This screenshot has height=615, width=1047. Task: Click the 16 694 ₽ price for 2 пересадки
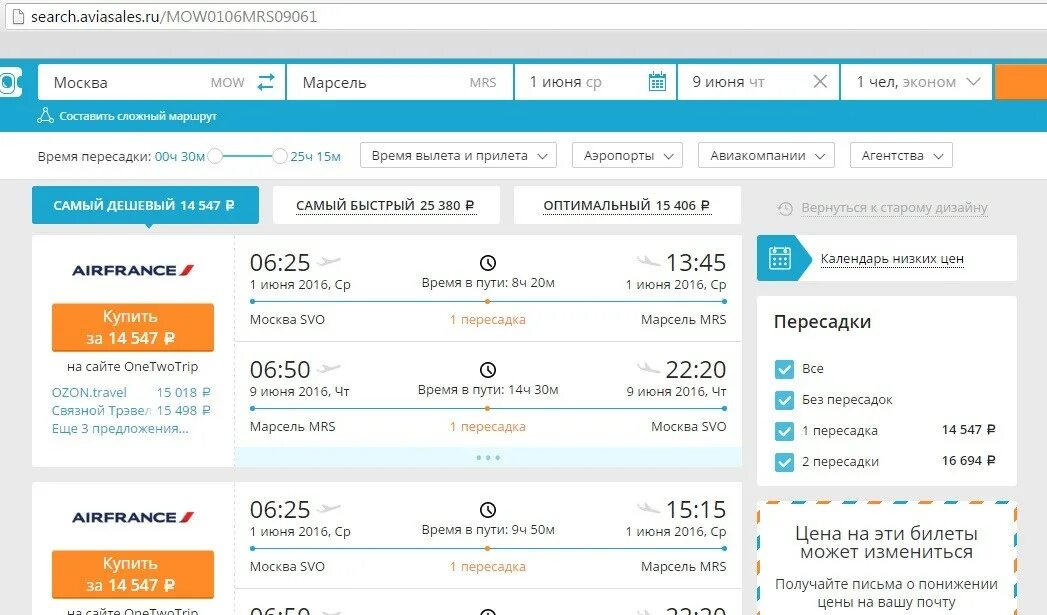968,461
